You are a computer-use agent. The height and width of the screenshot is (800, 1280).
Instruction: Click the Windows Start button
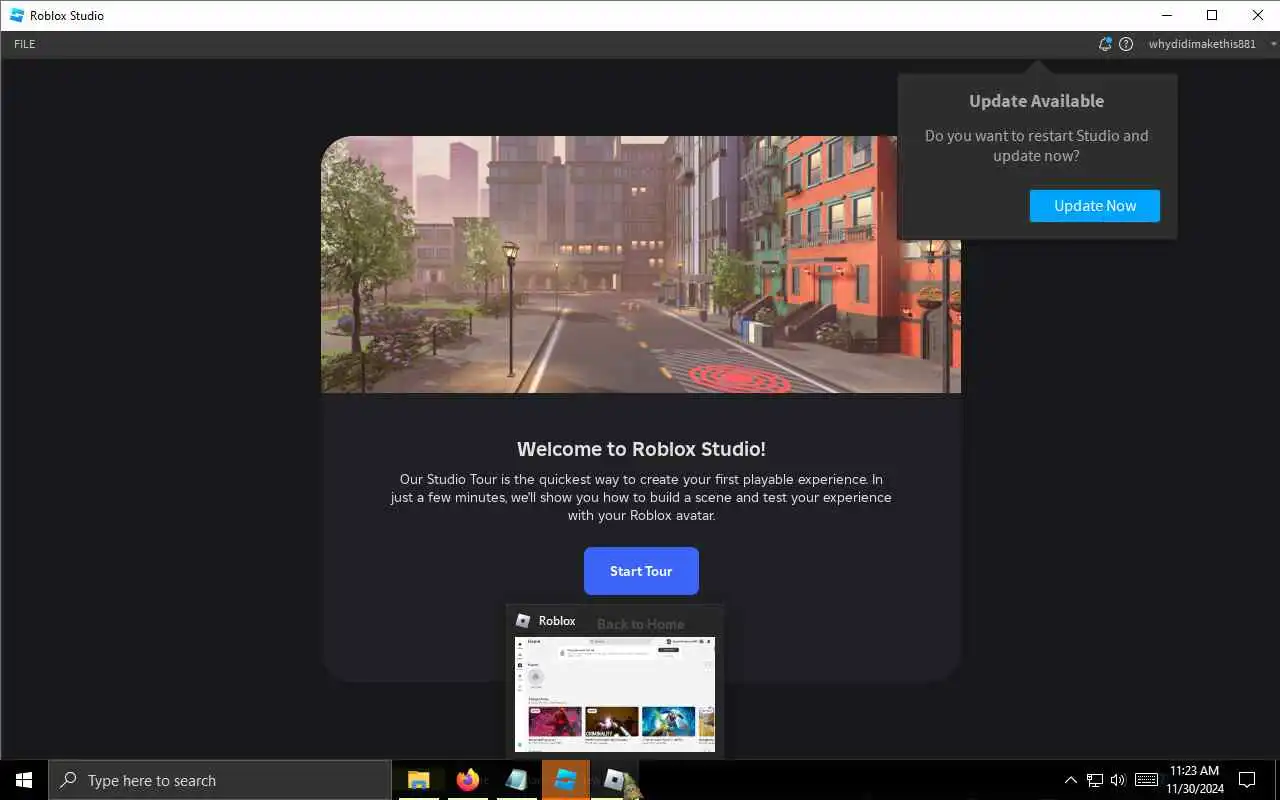24,780
